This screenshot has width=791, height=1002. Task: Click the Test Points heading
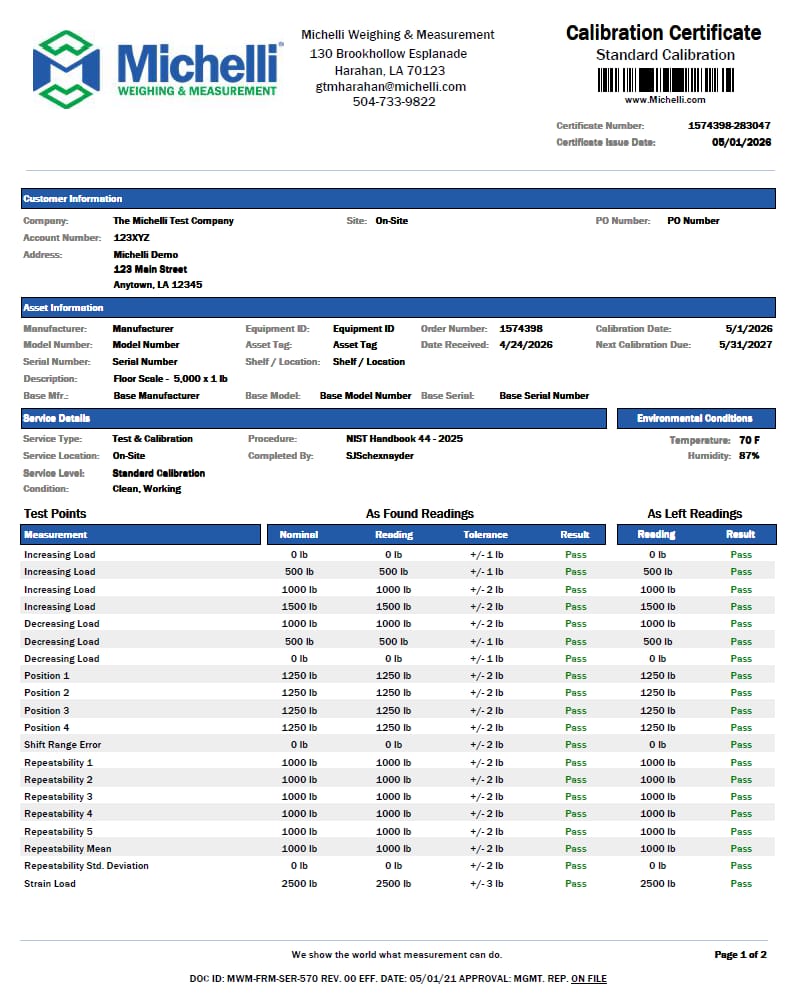pyautogui.click(x=55, y=514)
